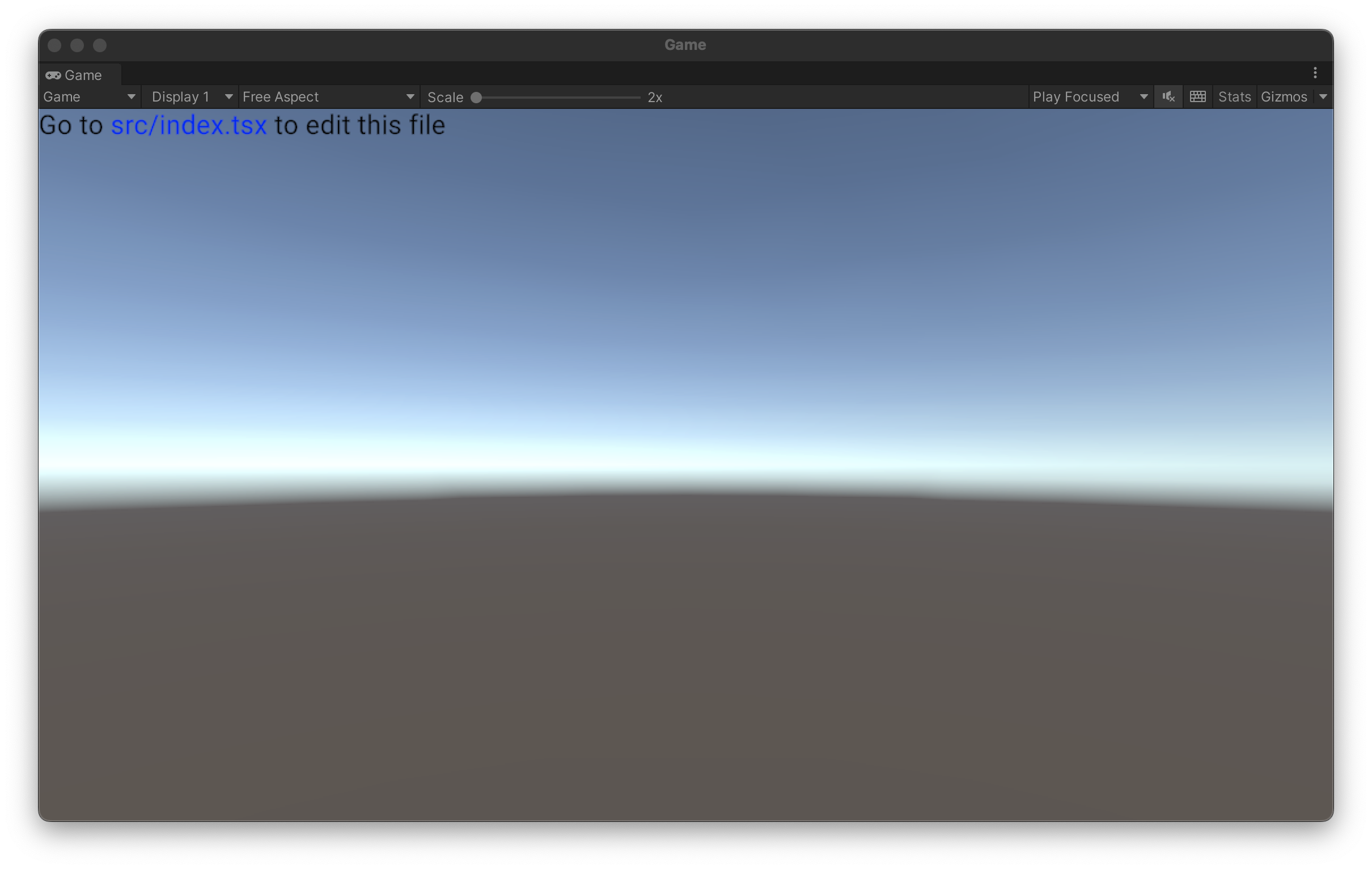The height and width of the screenshot is (869, 1372).
Task: Toggle Gizmos visibility
Action: click(1284, 96)
